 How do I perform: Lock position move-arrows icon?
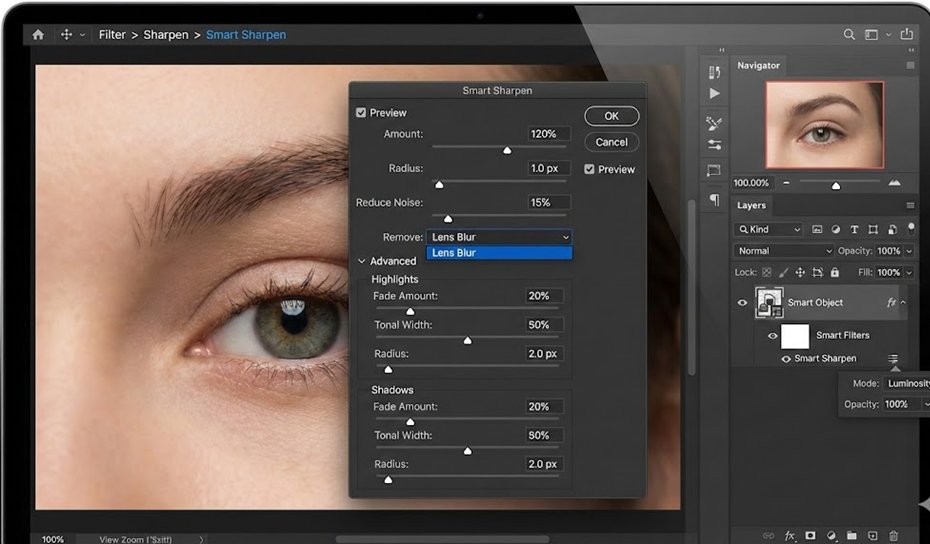[x=800, y=272]
